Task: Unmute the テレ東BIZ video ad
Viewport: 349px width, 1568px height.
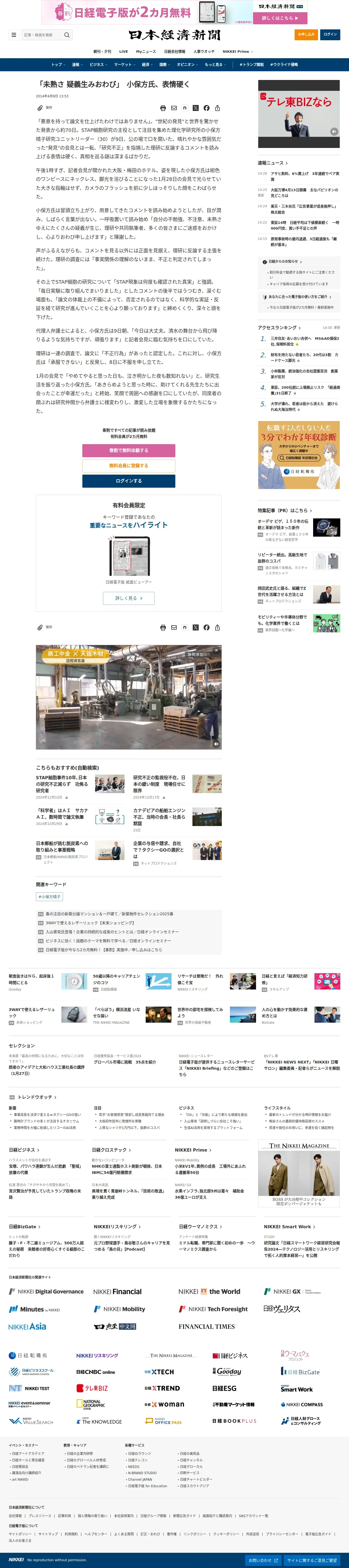Action: click(x=334, y=131)
